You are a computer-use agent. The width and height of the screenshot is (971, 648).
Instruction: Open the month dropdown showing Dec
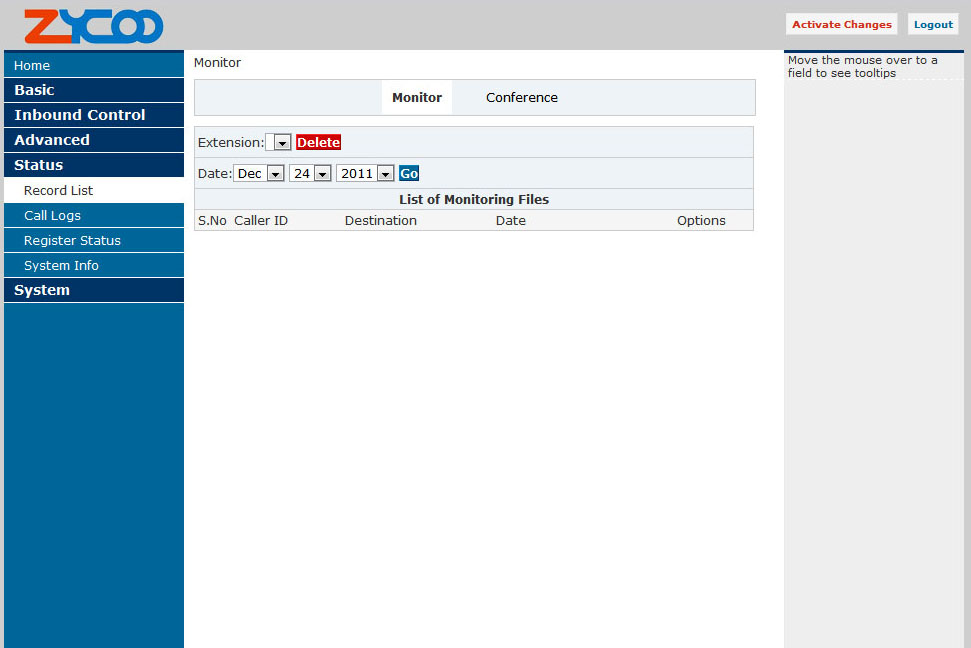coord(260,174)
